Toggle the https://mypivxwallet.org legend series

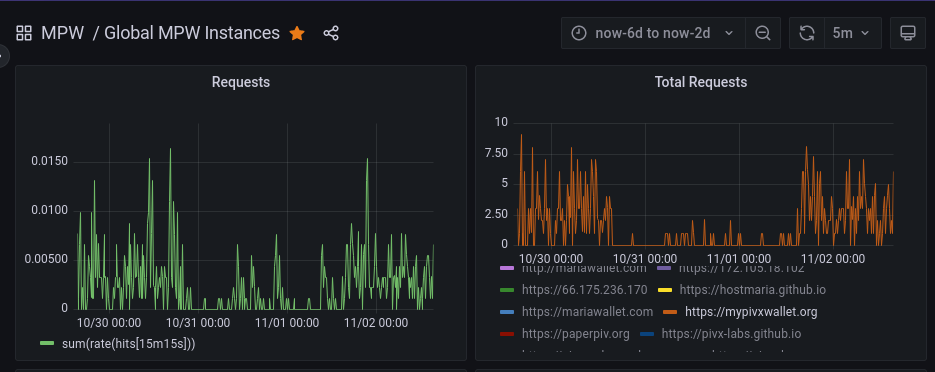[x=751, y=312]
